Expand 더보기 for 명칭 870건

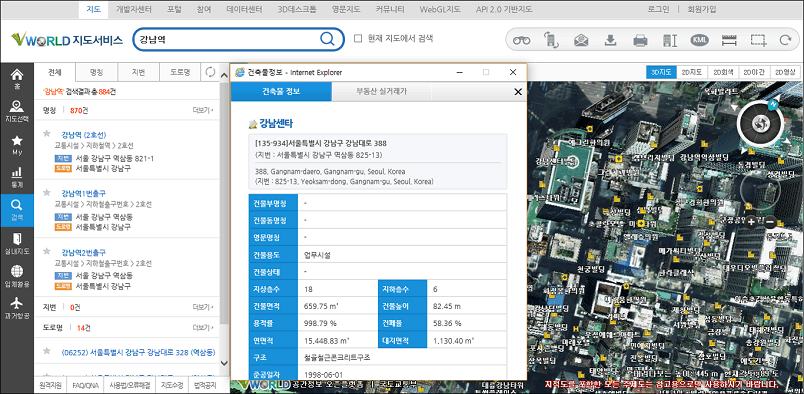204,110
